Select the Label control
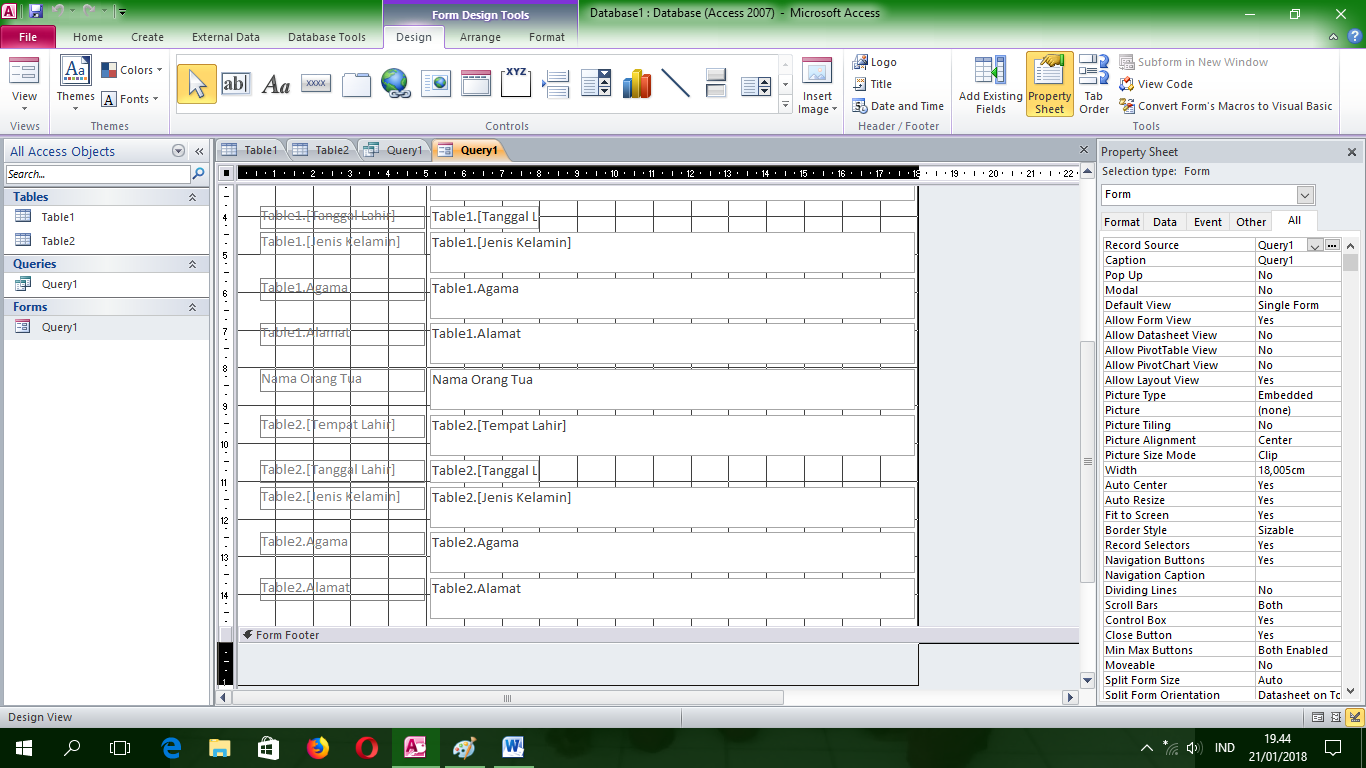Screen dimensions: 1366x768 click(x=274, y=84)
